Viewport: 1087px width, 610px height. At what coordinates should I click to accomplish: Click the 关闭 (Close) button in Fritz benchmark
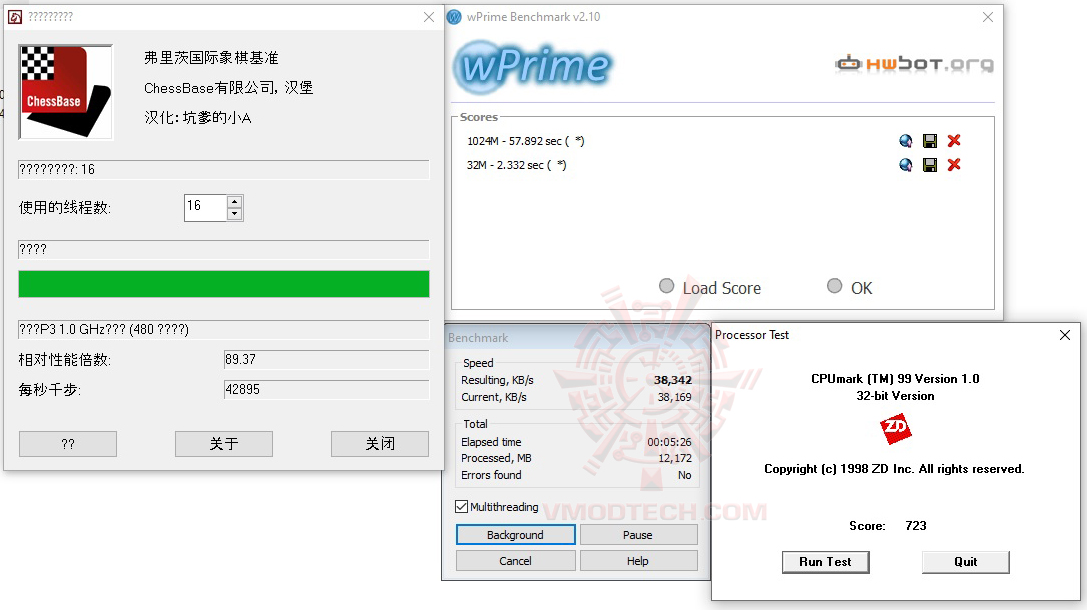(x=380, y=444)
